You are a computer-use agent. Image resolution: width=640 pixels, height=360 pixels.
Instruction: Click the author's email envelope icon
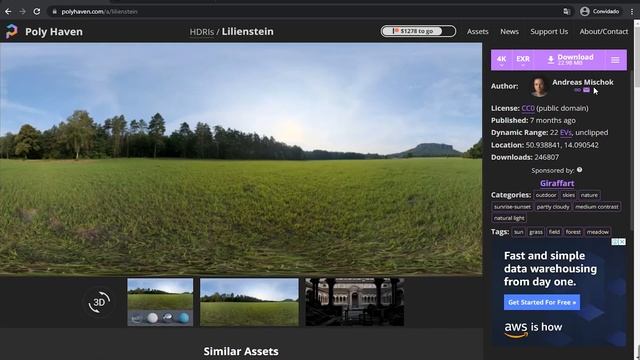click(587, 90)
